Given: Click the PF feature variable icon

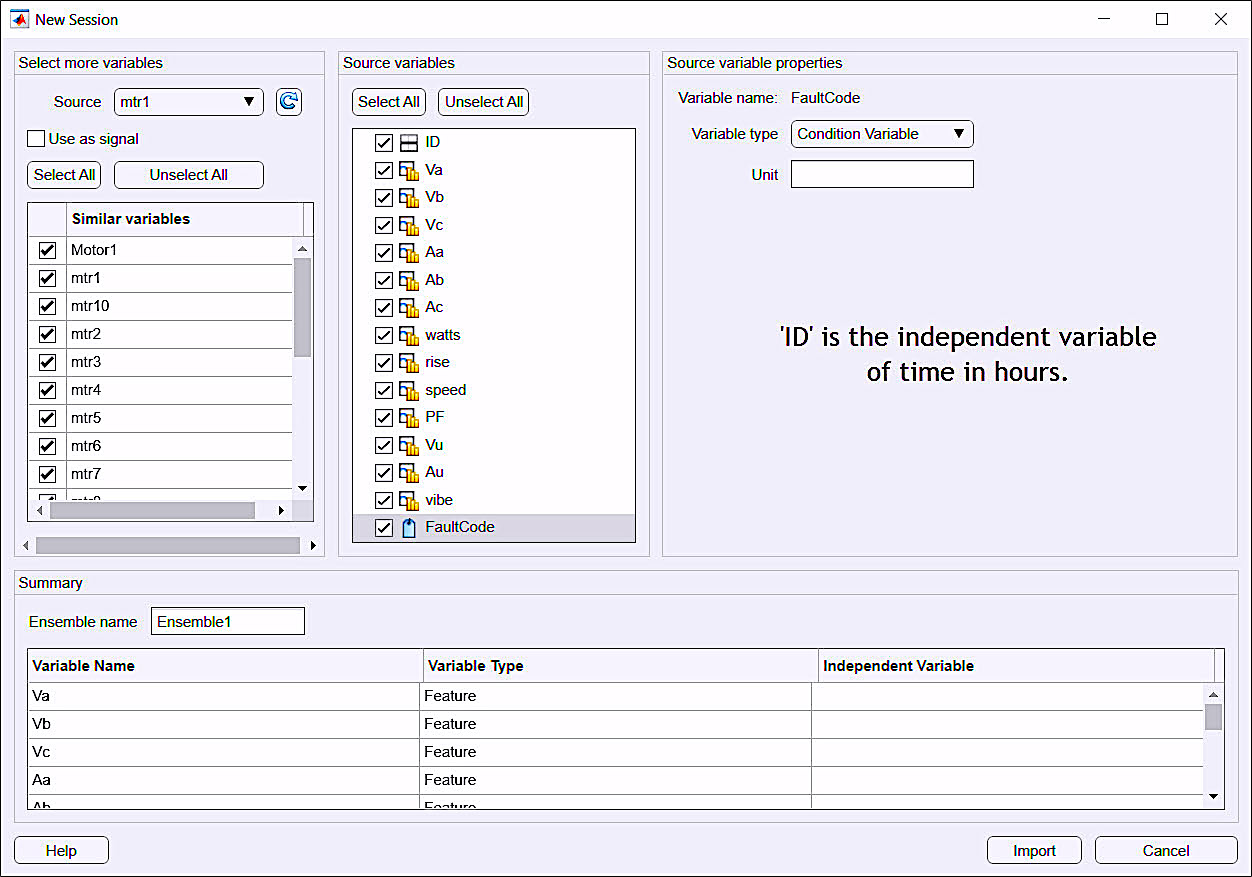Looking at the screenshot, I should click(x=408, y=418).
